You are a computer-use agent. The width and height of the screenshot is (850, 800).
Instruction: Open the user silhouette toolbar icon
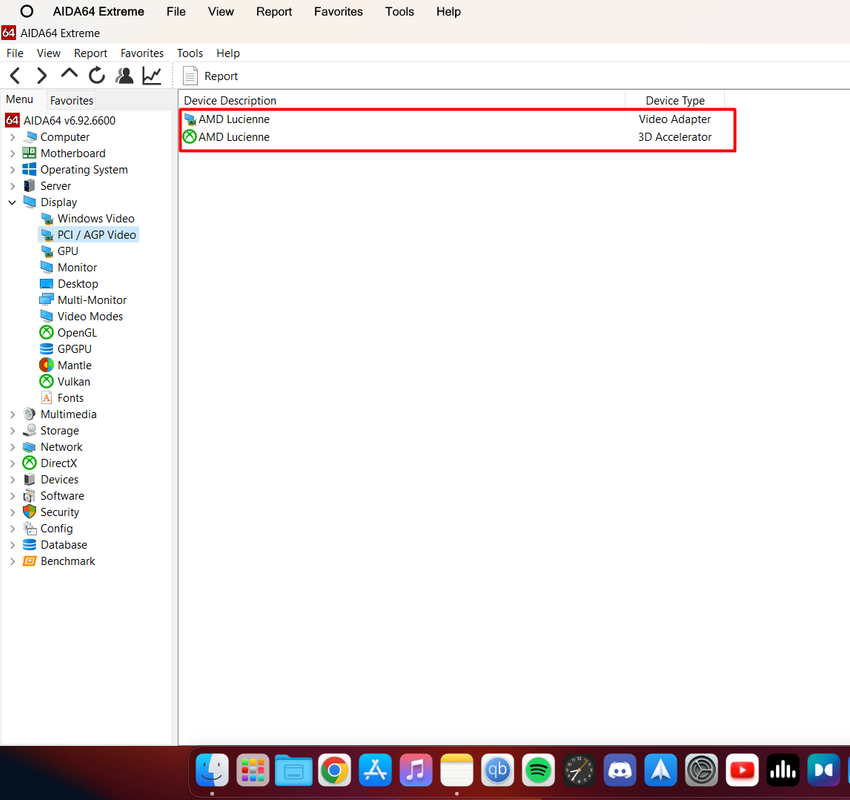click(x=125, y=75)
